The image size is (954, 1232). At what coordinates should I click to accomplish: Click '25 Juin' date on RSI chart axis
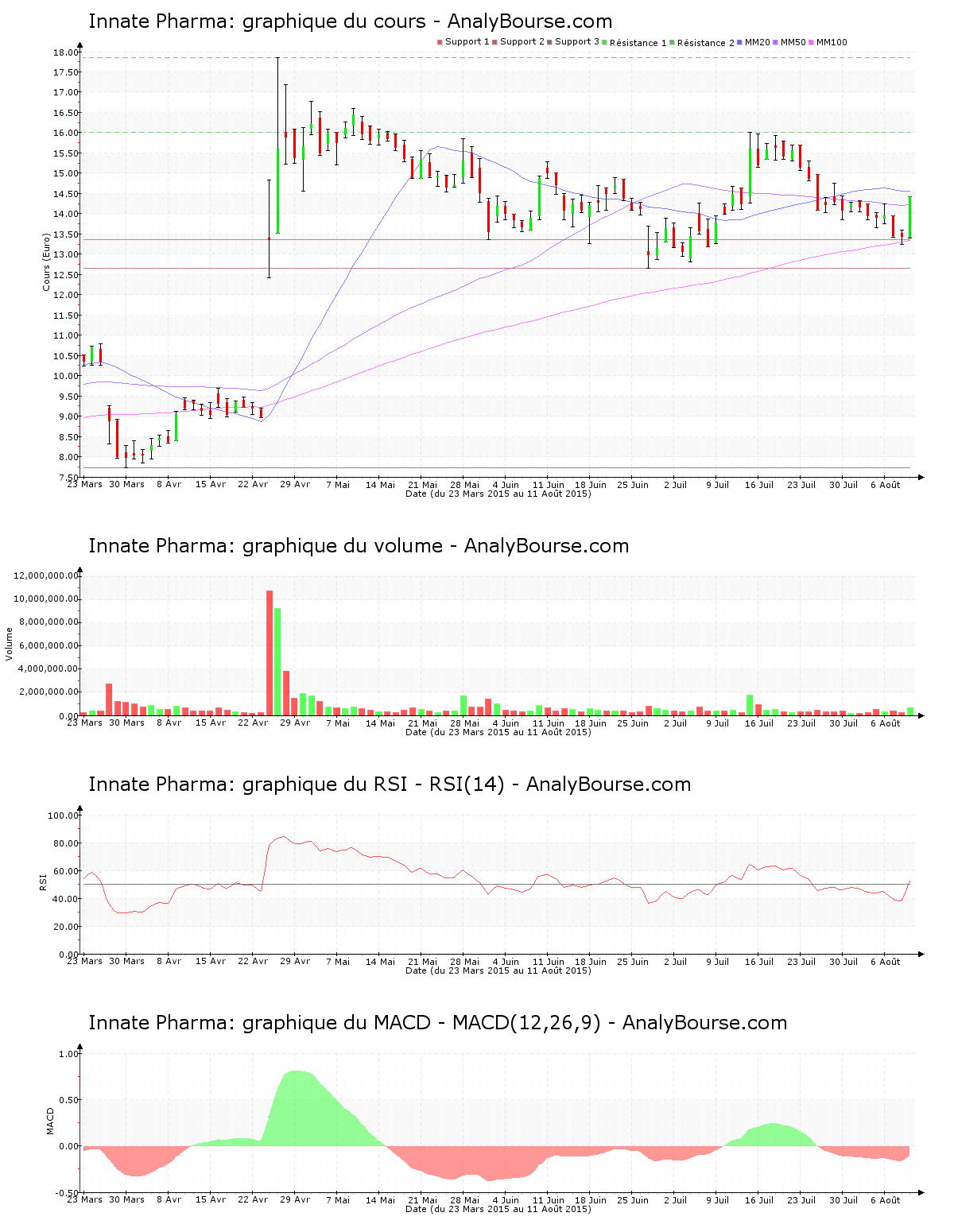click(634, 961)
